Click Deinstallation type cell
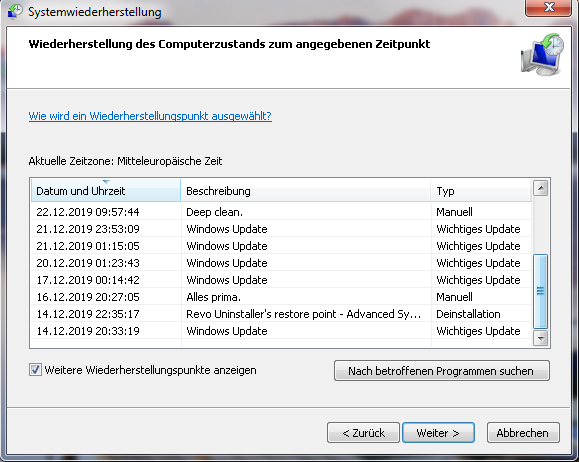 (x=468, y=314)
